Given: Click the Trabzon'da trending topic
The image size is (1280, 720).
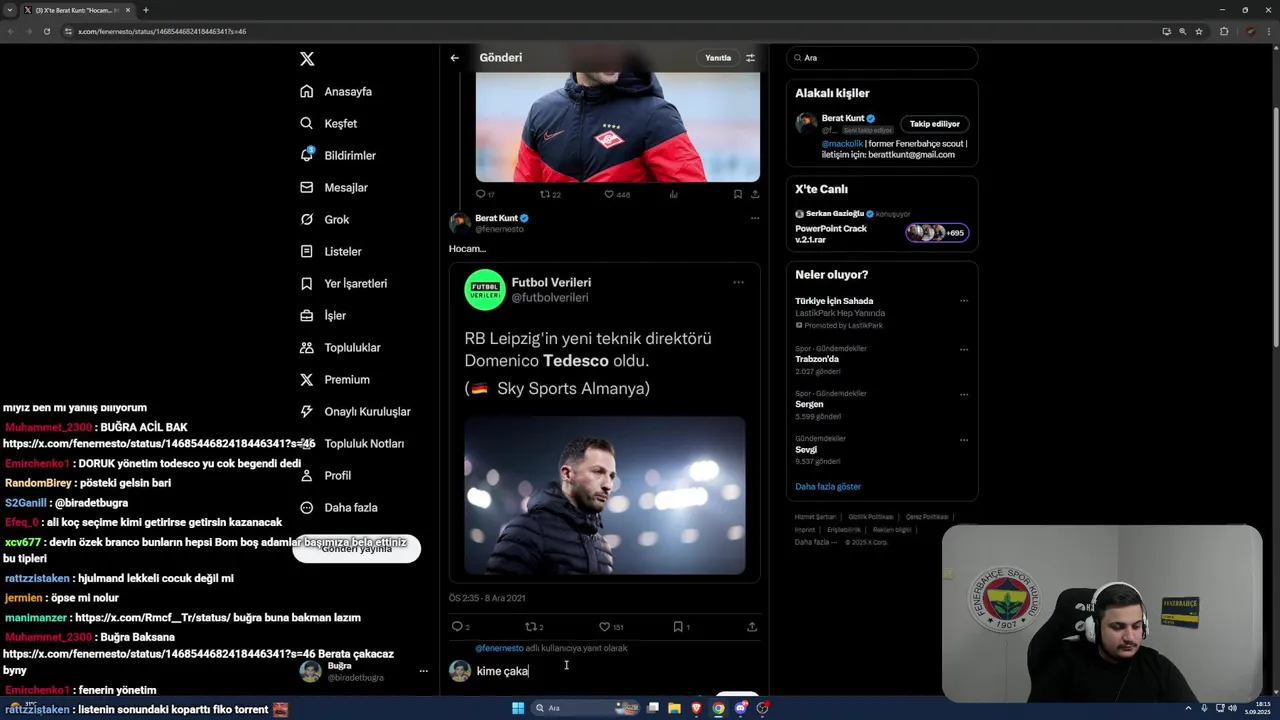Looking at the screenshot, I should (816, 359).
